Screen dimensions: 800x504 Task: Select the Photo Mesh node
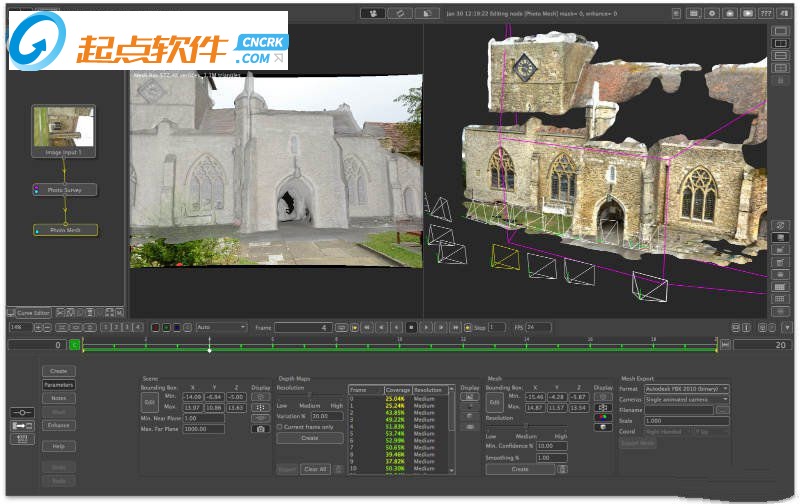point(66,230)
